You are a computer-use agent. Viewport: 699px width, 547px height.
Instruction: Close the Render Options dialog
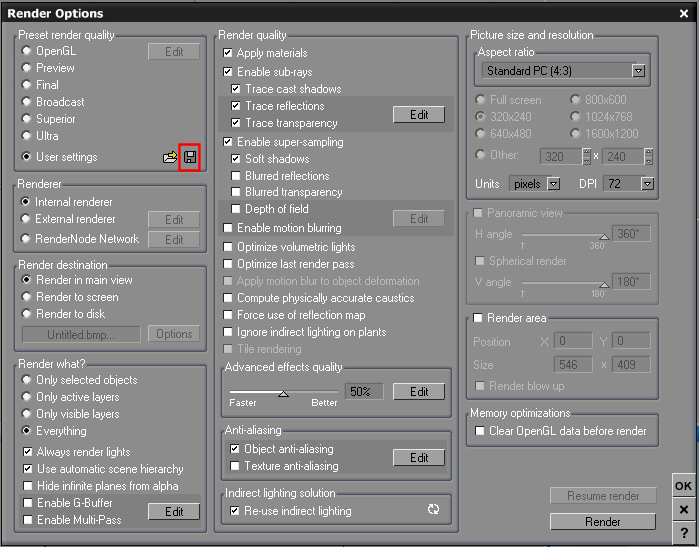point(684,13)
